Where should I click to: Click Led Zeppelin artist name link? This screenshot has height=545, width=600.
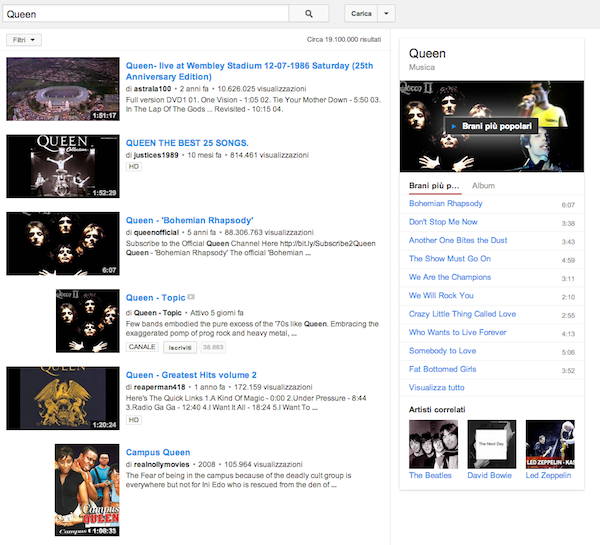click(548, 475)
